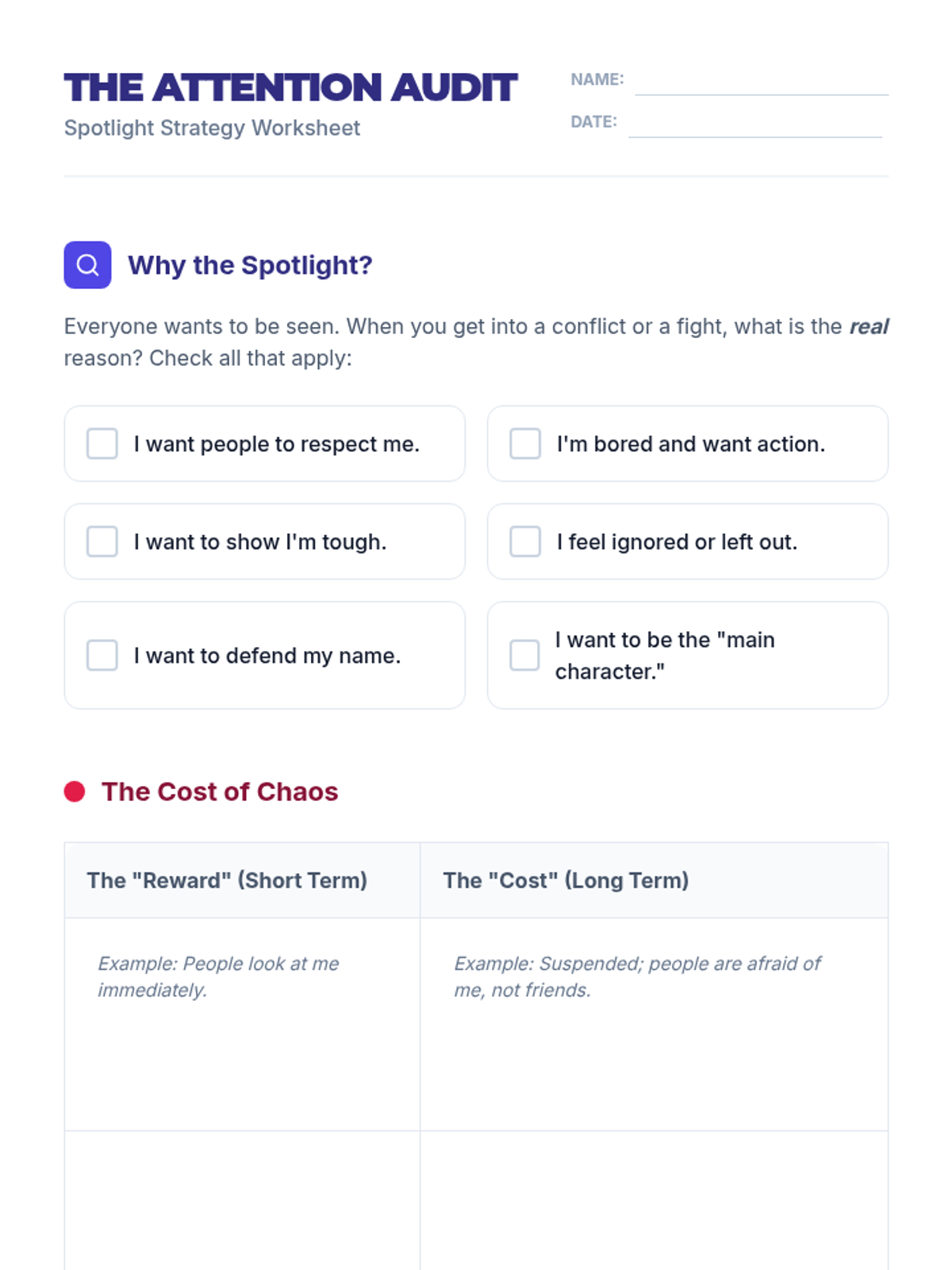Click the "Cost" (Long Term) column header

[x=566, y=880]
